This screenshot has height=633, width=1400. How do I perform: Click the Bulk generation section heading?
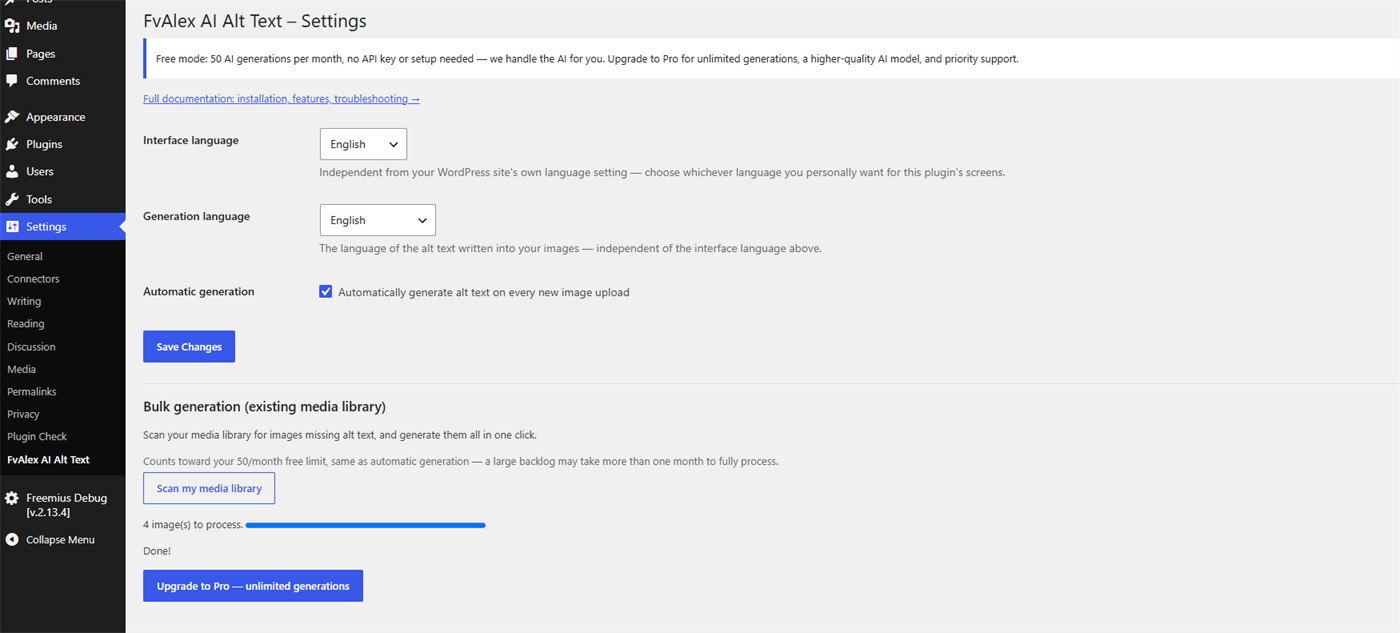264,407
